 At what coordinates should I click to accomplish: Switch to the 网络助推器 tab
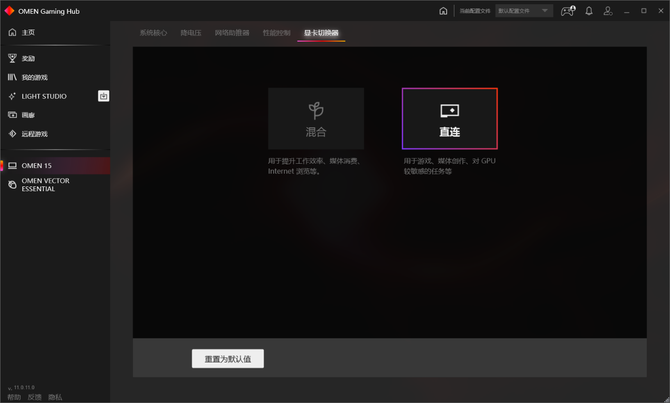(x=232, y=33)
